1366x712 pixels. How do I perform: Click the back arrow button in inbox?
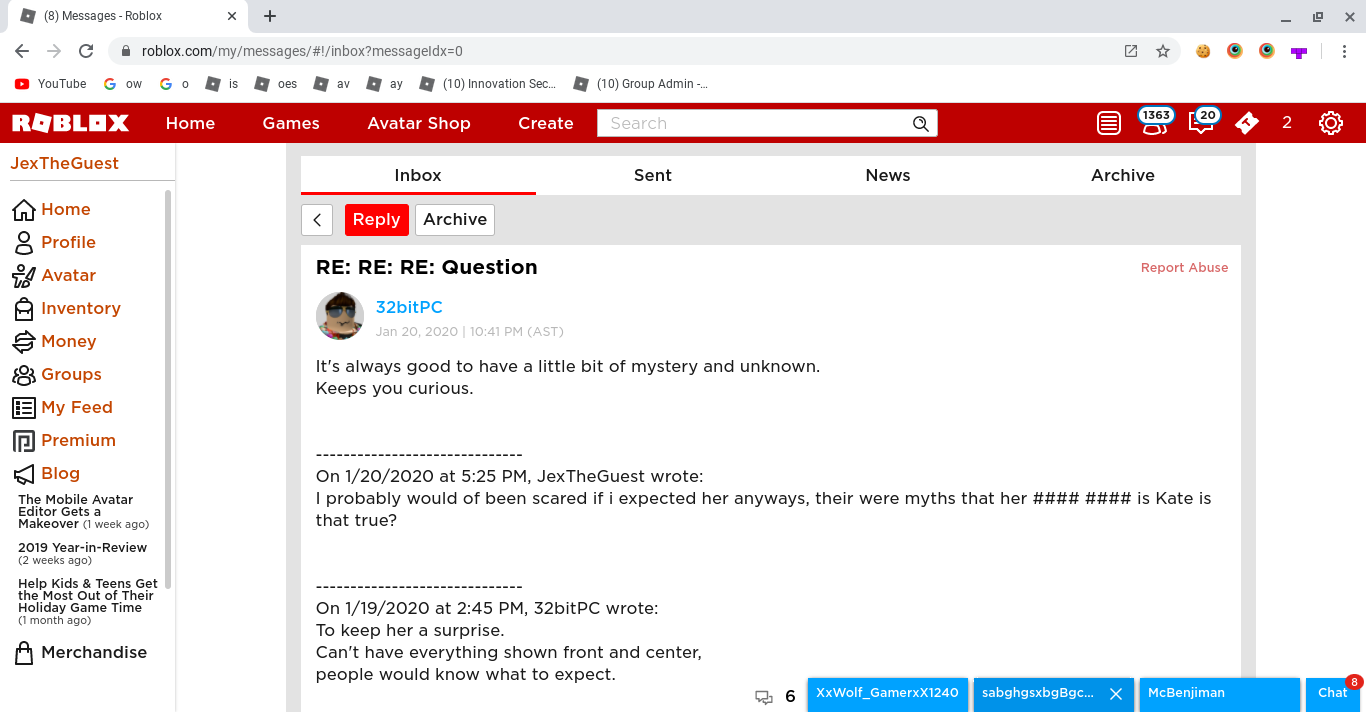tap(317, 220)
